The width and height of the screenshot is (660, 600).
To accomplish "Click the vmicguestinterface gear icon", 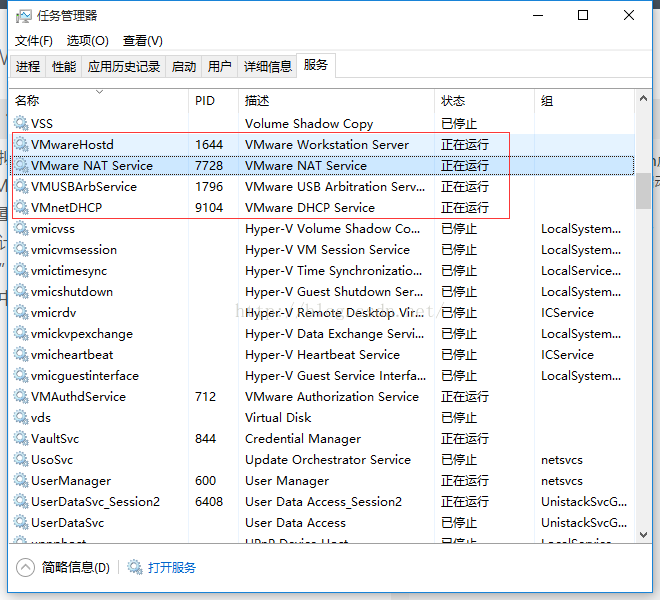I will (x=21, y=375).
